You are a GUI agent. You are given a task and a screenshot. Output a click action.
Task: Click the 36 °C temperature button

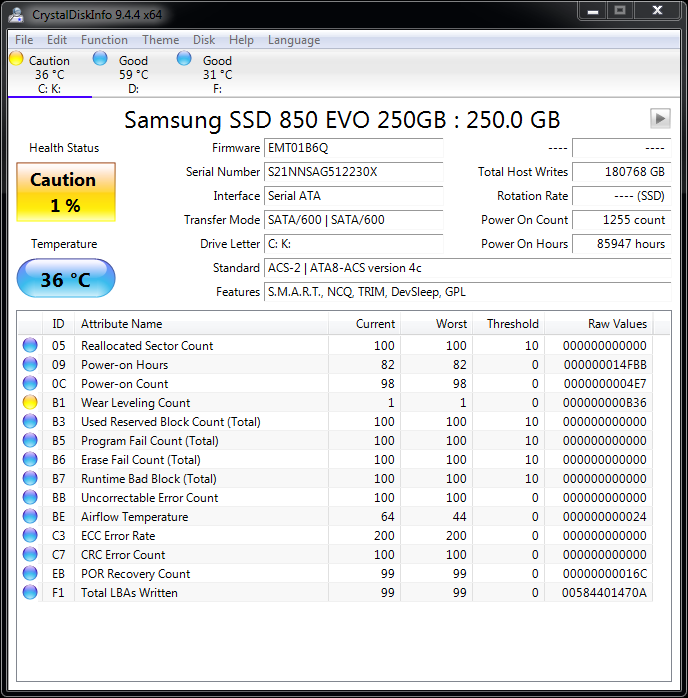(66, 278)
